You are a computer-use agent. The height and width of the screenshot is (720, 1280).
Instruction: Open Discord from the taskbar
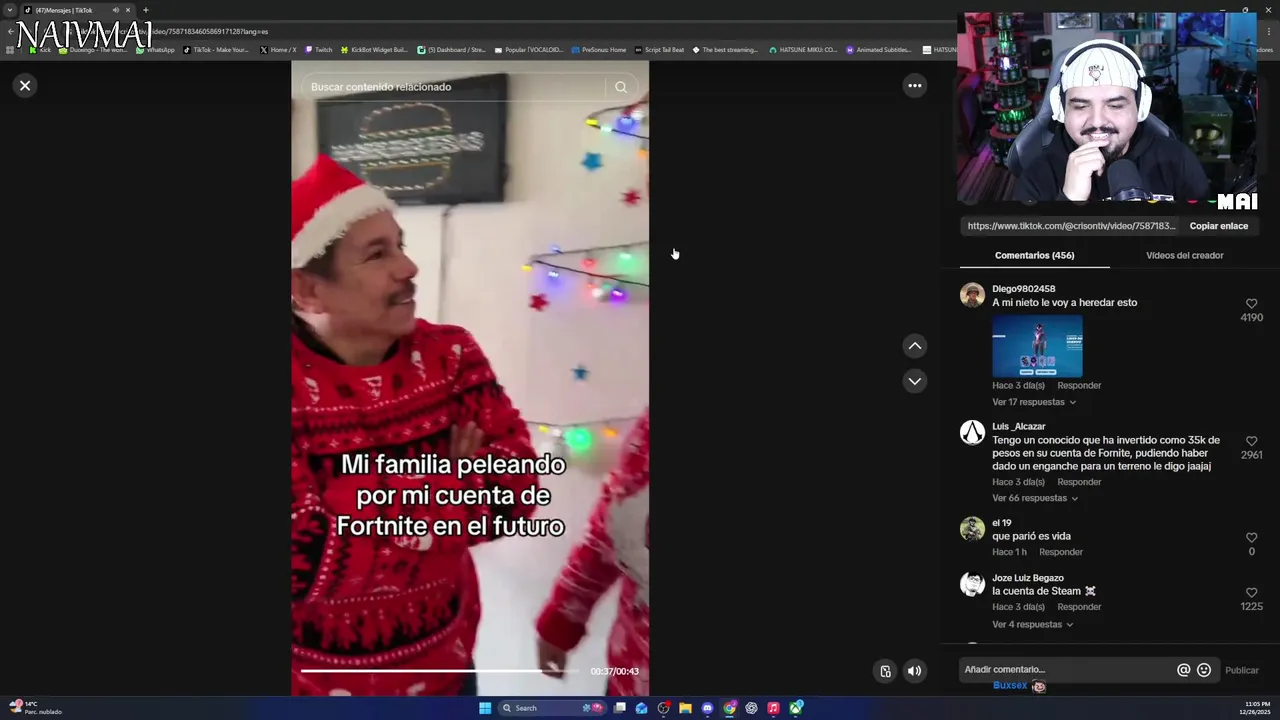707,708
